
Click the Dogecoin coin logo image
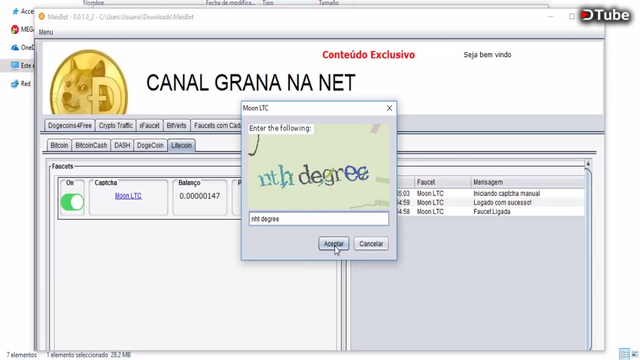(89, 82)
